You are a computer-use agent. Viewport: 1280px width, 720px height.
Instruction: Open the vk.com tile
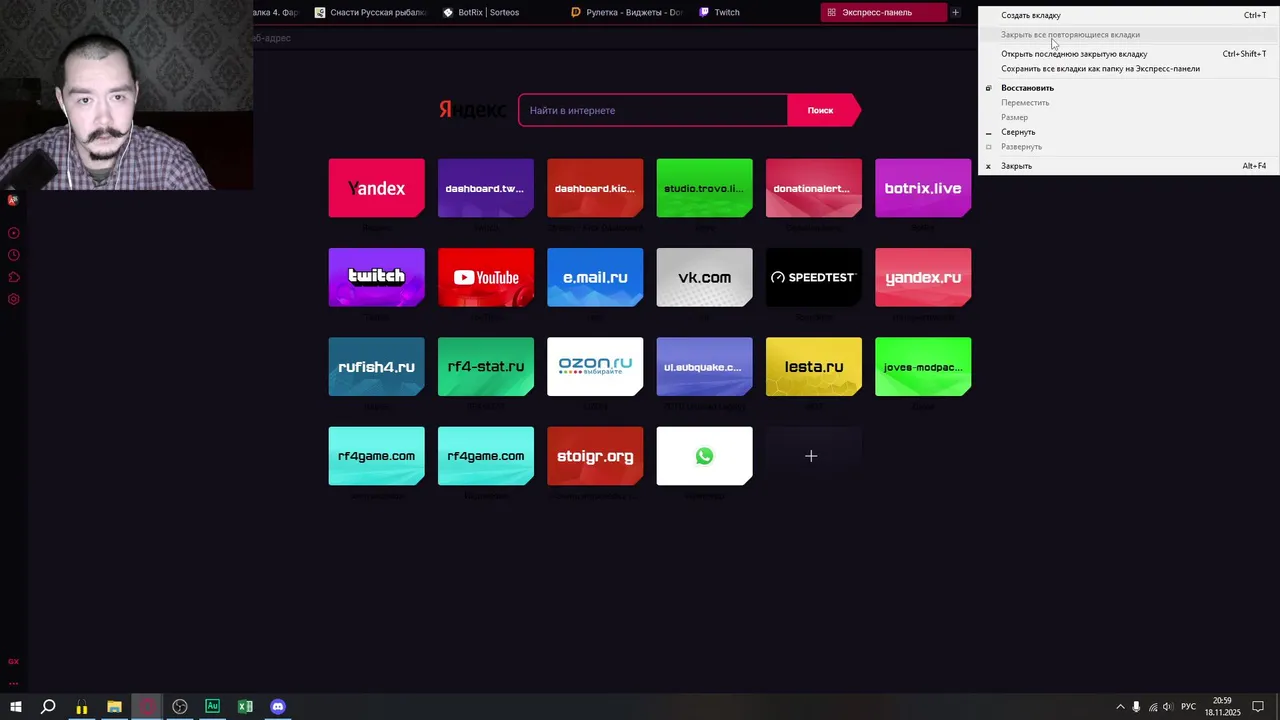(704, 277)
